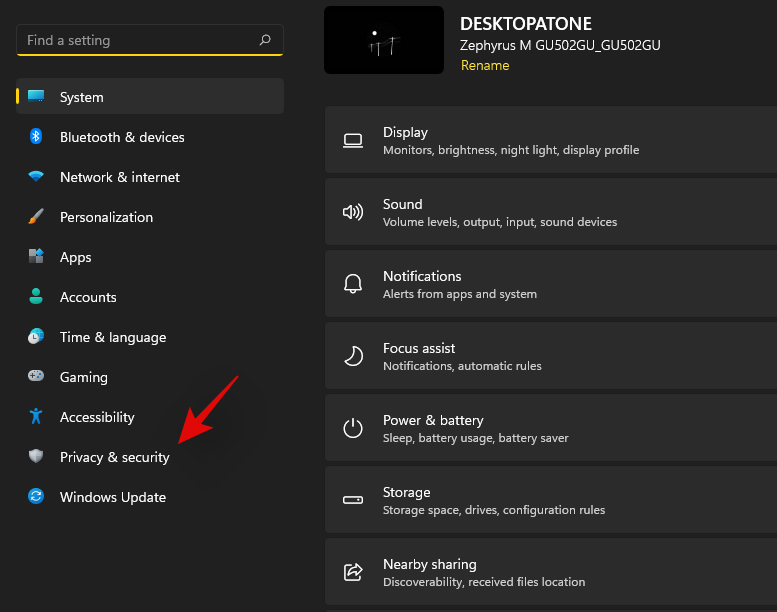The image size is (777, 612).
Task: Open Power & battery settings
Action: click(550, 428)
